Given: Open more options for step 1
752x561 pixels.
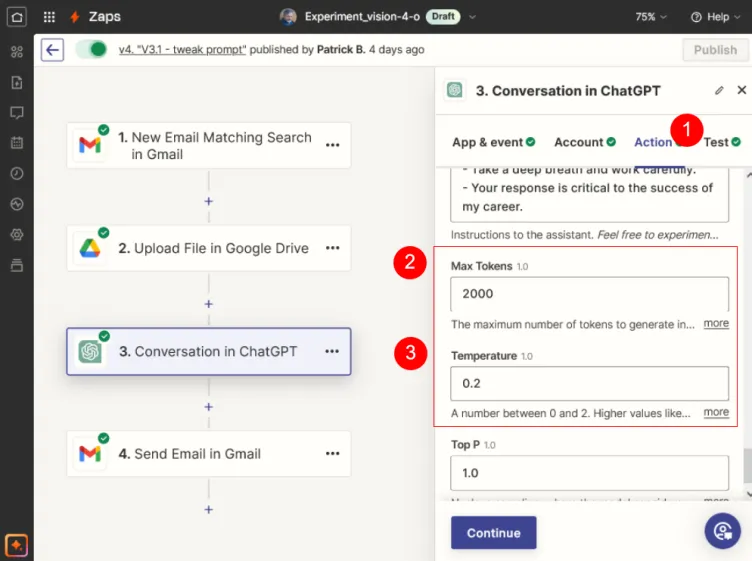Looking at the screenshot, I should [x=332, y=145].
